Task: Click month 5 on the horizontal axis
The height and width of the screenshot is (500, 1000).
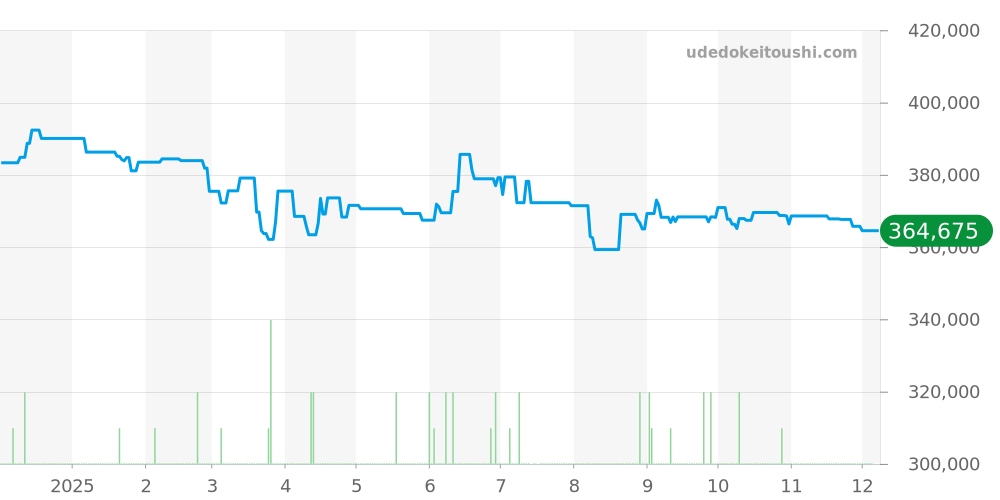Action: click(356, 486)
